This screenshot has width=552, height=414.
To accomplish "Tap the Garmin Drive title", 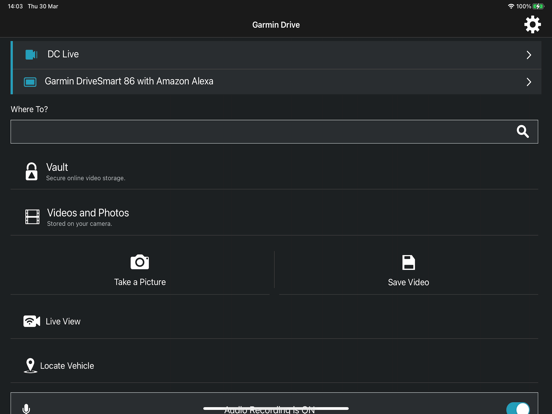I will tap(276, 25).
